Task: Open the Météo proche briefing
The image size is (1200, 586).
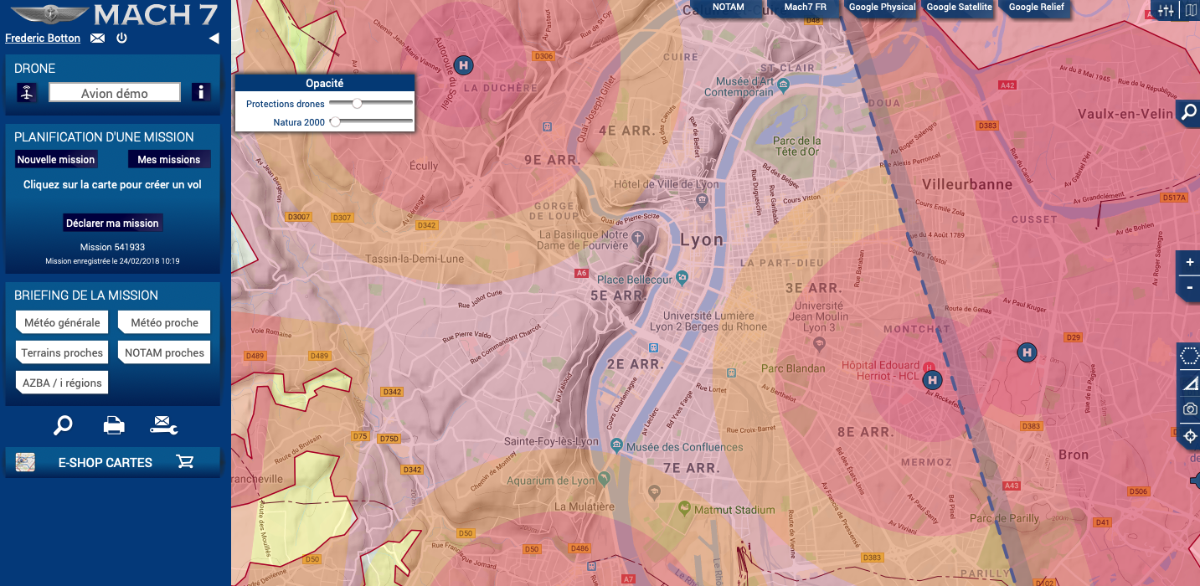Action: 164,322
